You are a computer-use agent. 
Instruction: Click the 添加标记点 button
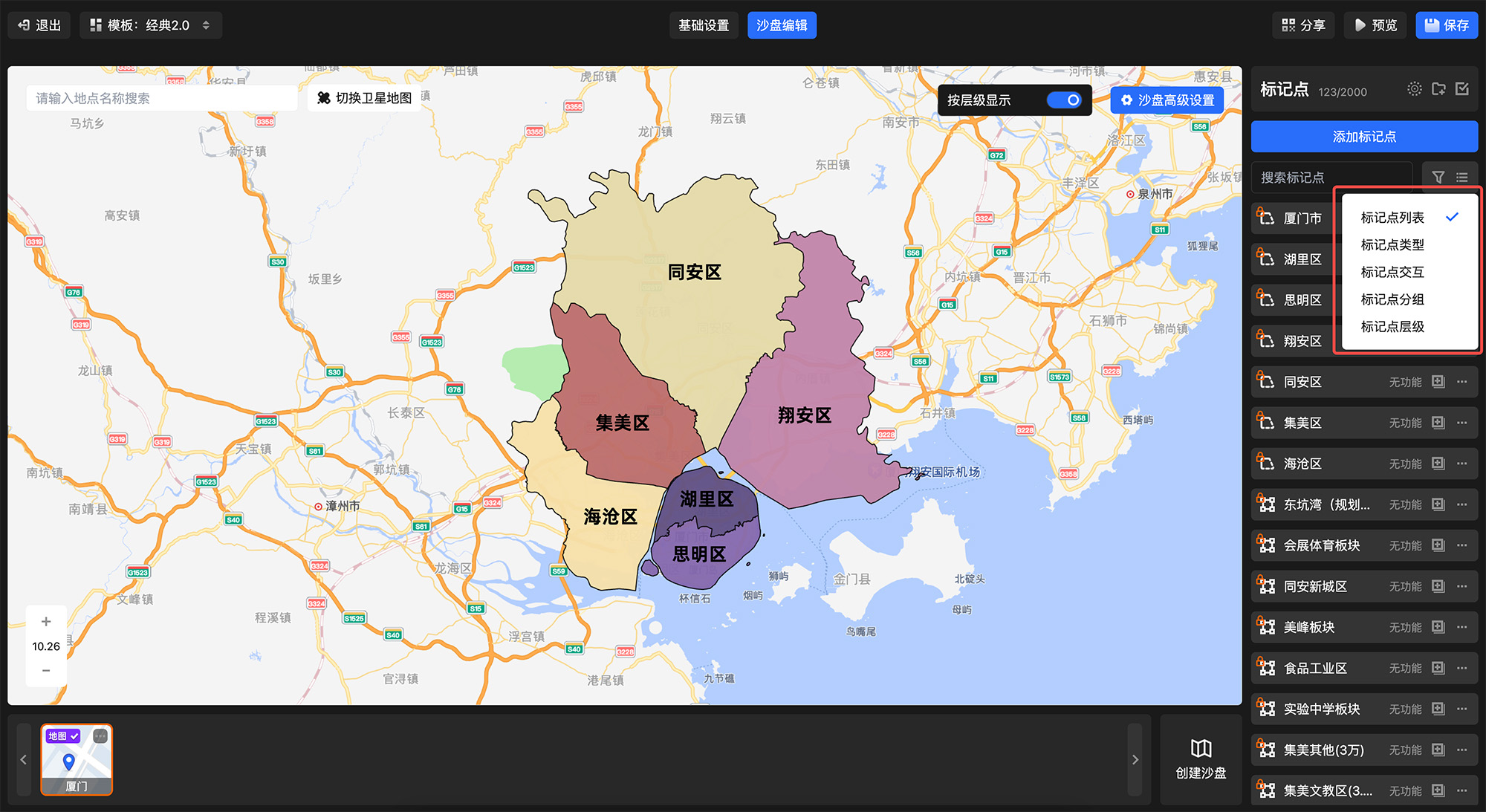pyautogui.click(x=1363, y=137)
